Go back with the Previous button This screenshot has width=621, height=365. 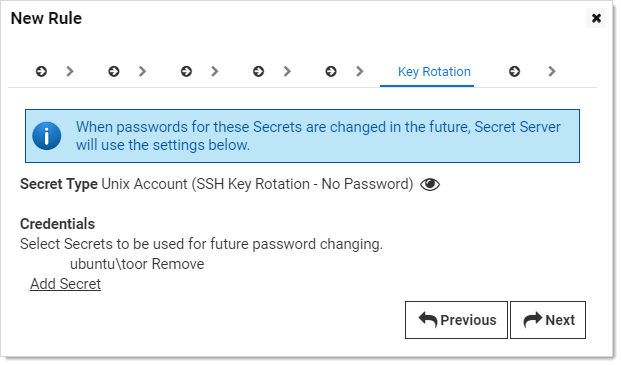tap(456, 320)
